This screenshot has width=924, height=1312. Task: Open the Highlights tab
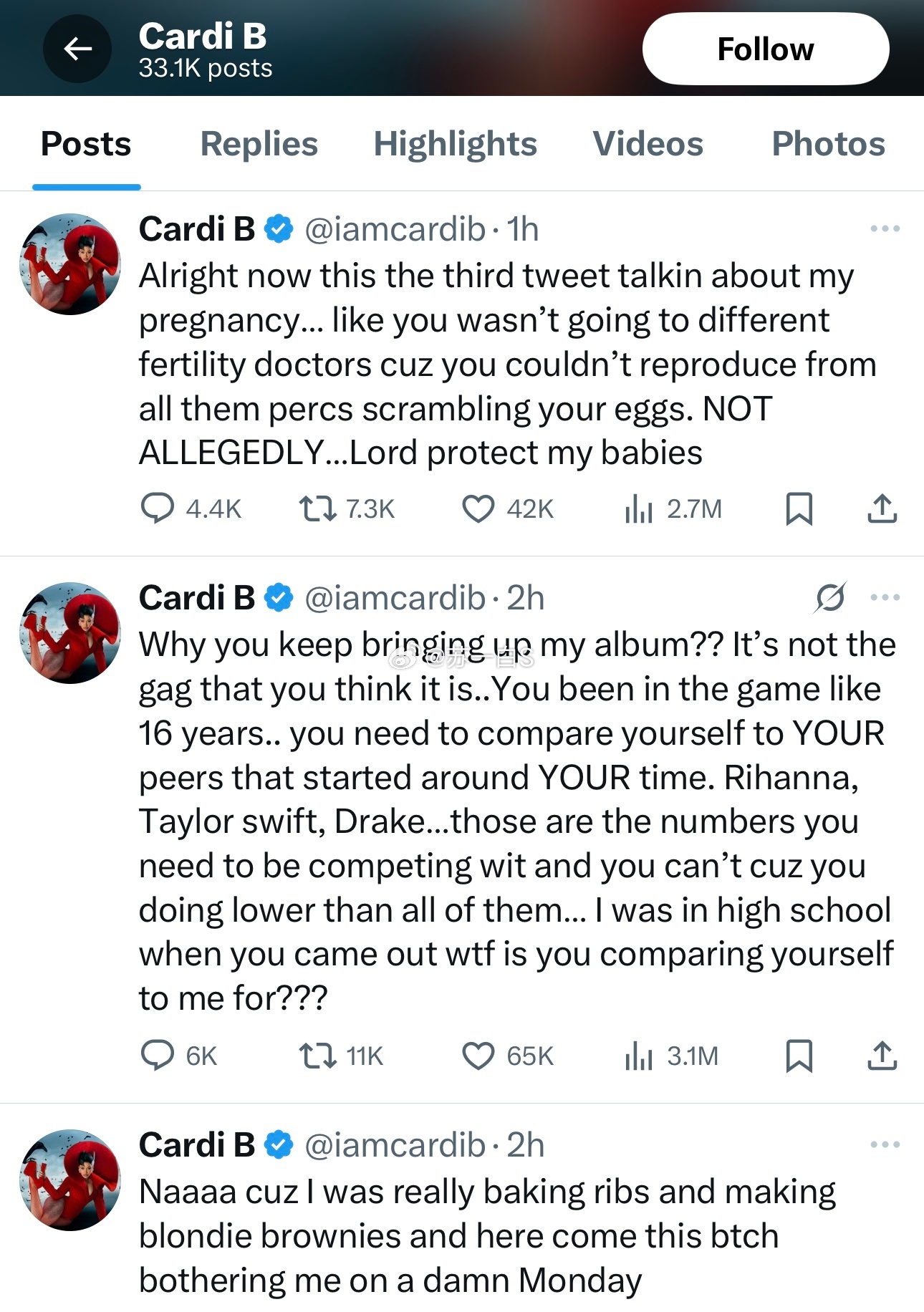pos(455,144)
